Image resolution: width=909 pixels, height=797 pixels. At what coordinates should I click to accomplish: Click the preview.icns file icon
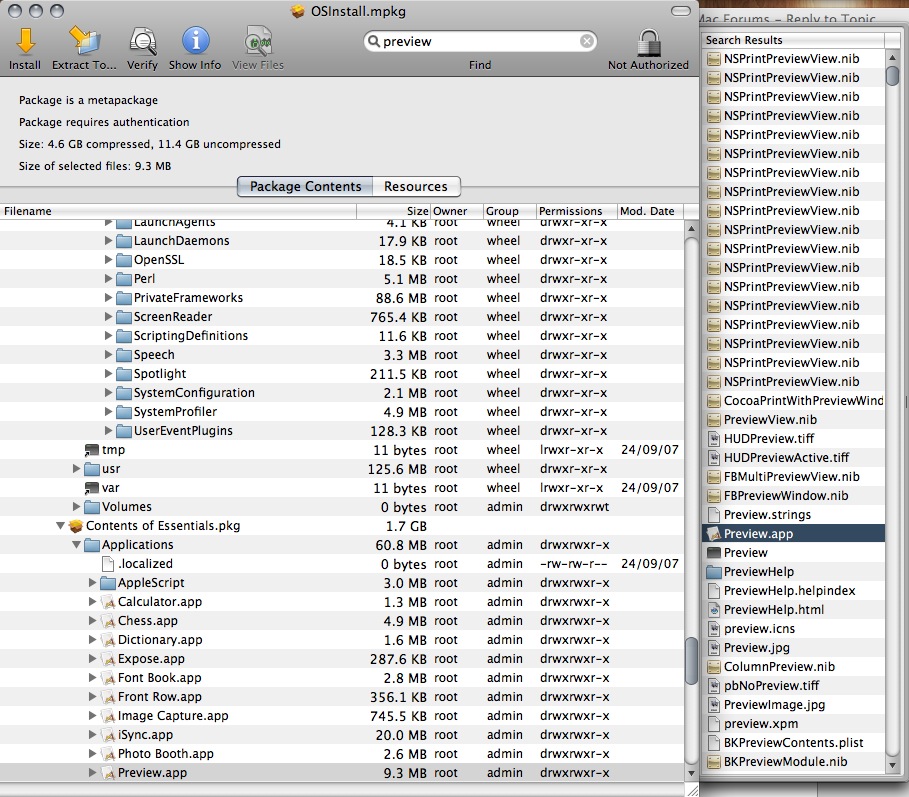click(x=714, y=629)
